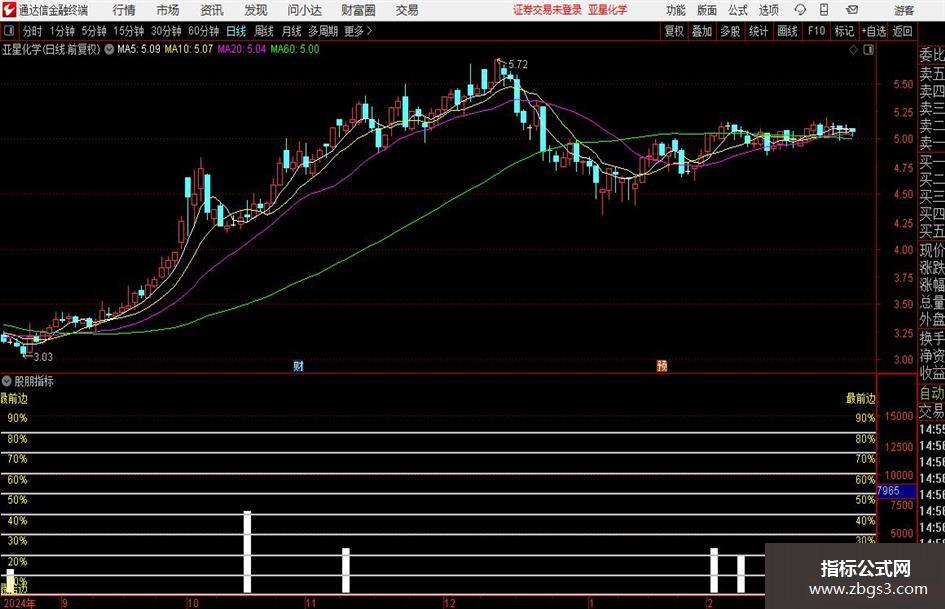Viewport: 945px width, 609px height.
Task: Click the 多股 multi-stock toolbar button
Action: pos(730,31)
